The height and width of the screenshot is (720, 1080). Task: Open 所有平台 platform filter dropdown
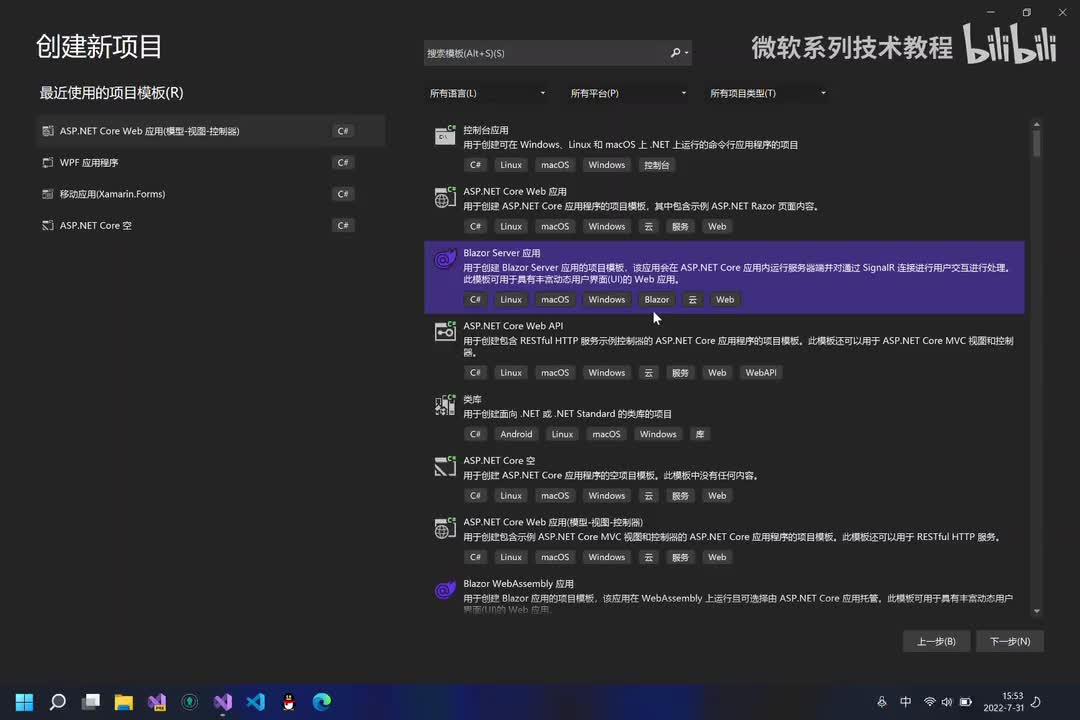point(628,93)
